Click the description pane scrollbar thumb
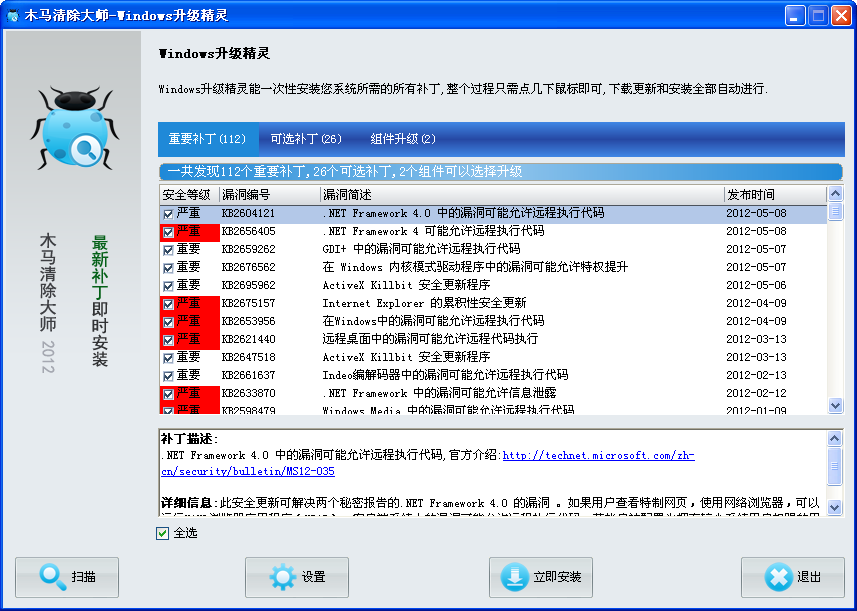Screen dimensions: 857x611 point(835,466)
